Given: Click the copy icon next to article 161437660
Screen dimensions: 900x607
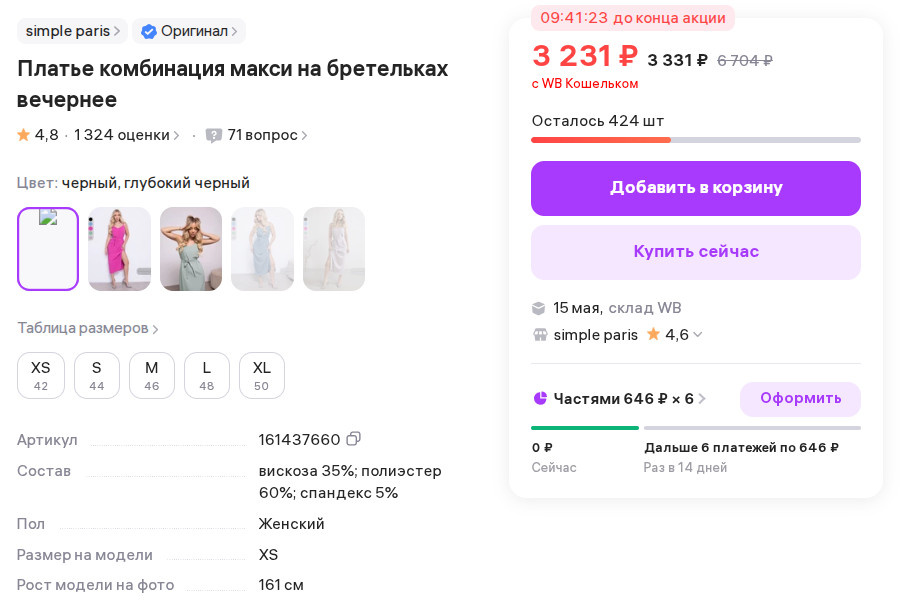Looking at the screenshot, I should (x=354, y=438).
